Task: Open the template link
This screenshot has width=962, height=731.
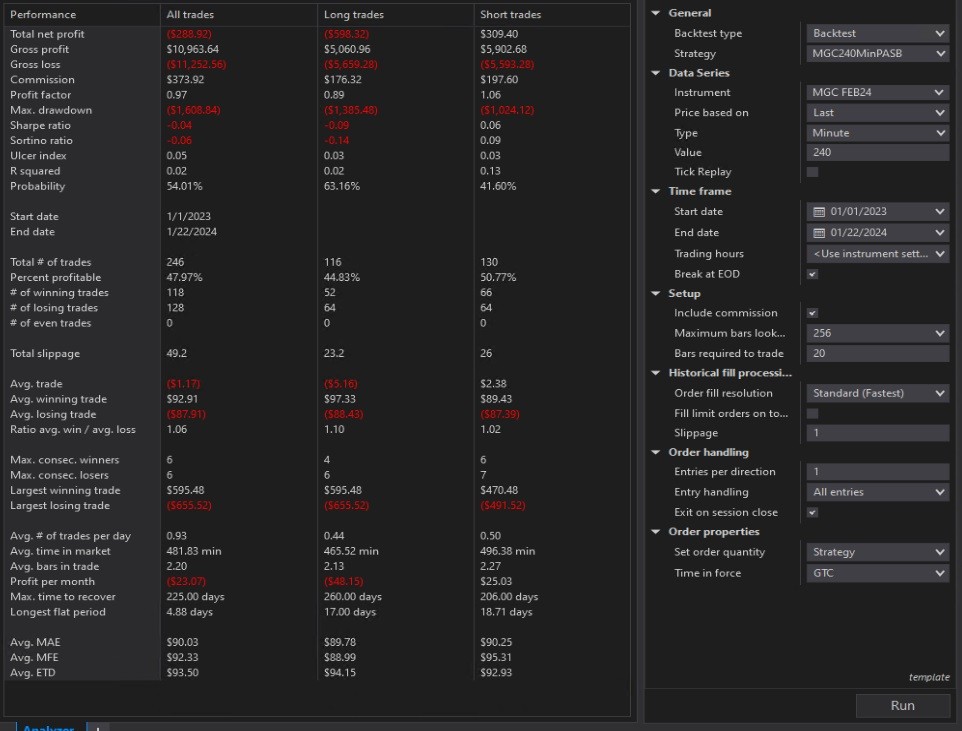Action: coord(928,677)
